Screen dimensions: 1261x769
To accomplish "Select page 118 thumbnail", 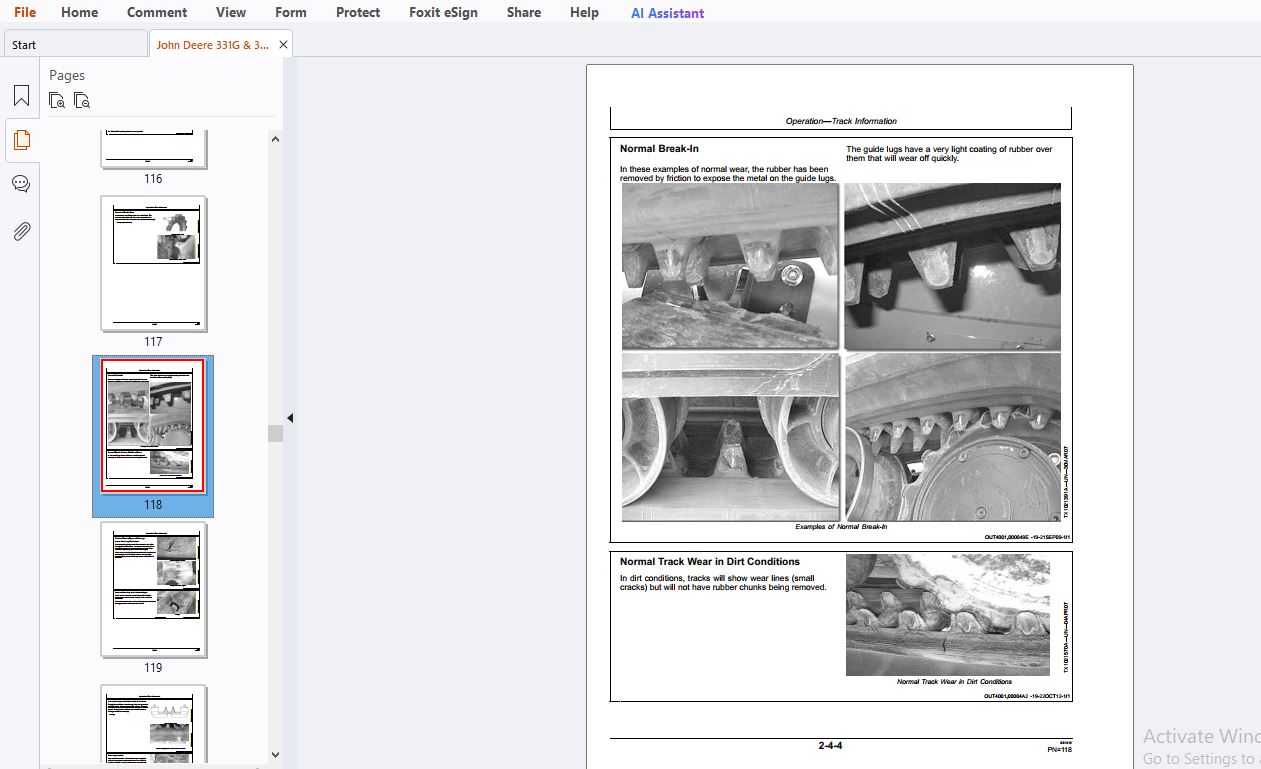I will (153, 426).
